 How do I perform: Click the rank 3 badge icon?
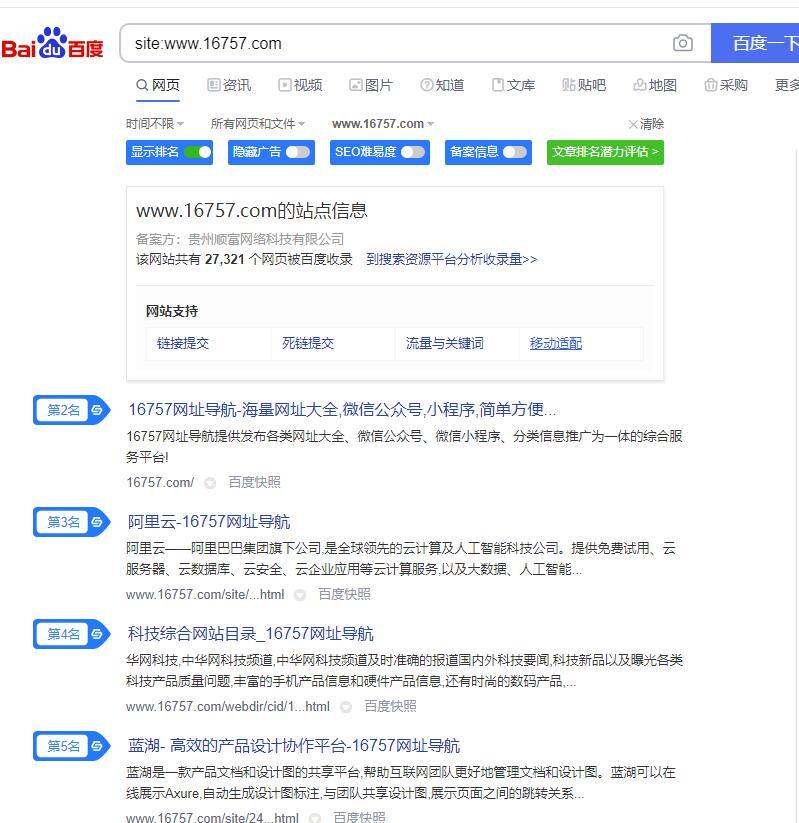tap(97, 522)
